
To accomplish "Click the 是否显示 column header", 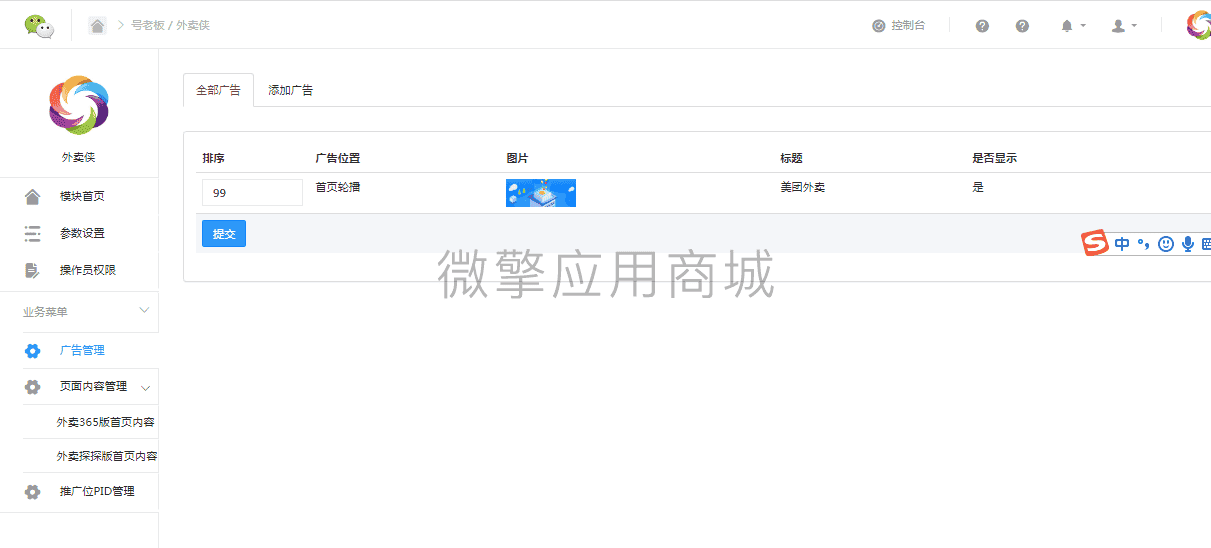I will tap(995, 158).
